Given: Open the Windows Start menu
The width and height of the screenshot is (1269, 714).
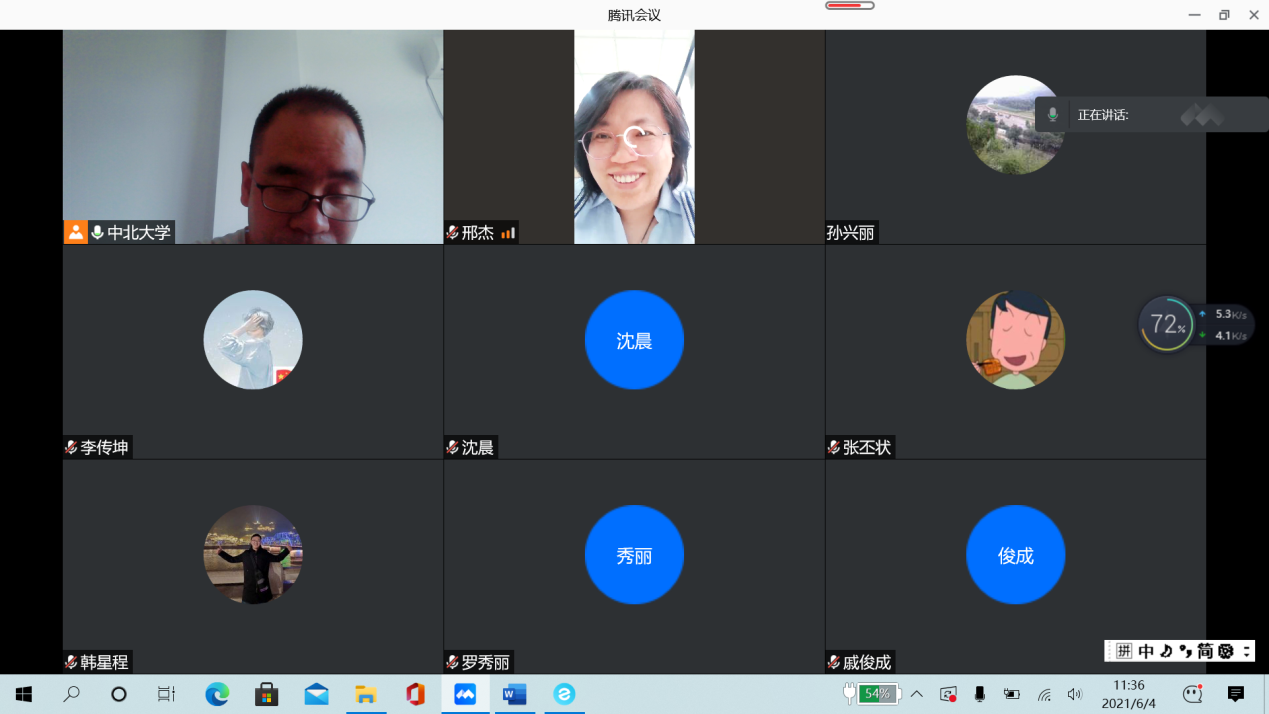Looking at the screenshot, I should coord(24,694).
